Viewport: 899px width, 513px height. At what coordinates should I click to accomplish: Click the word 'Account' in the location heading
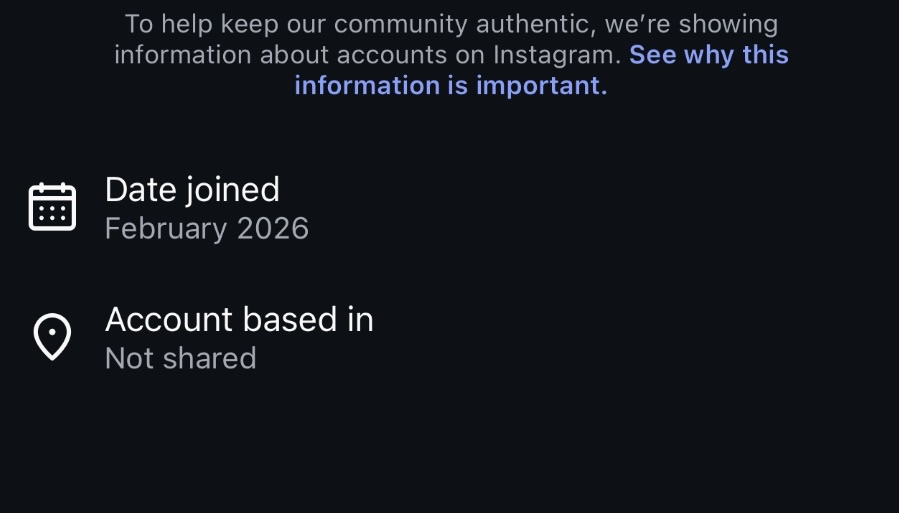click(169, 320)
